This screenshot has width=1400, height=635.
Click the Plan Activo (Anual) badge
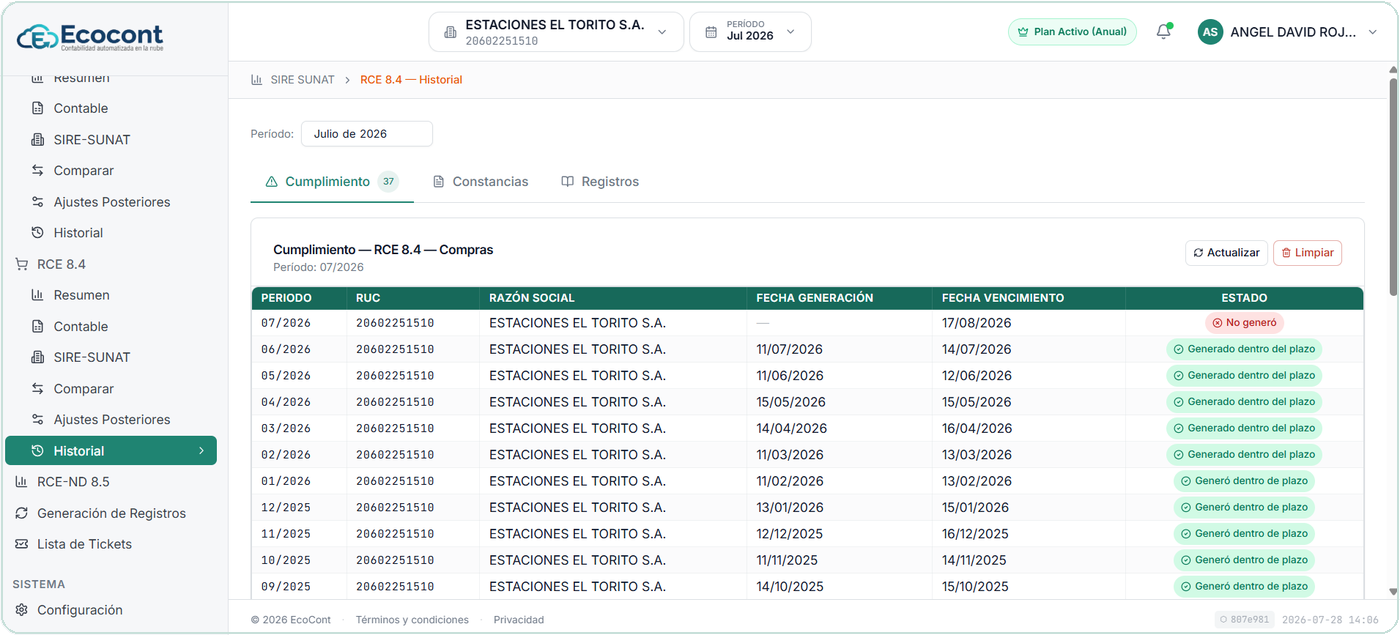click(1072, 32)
